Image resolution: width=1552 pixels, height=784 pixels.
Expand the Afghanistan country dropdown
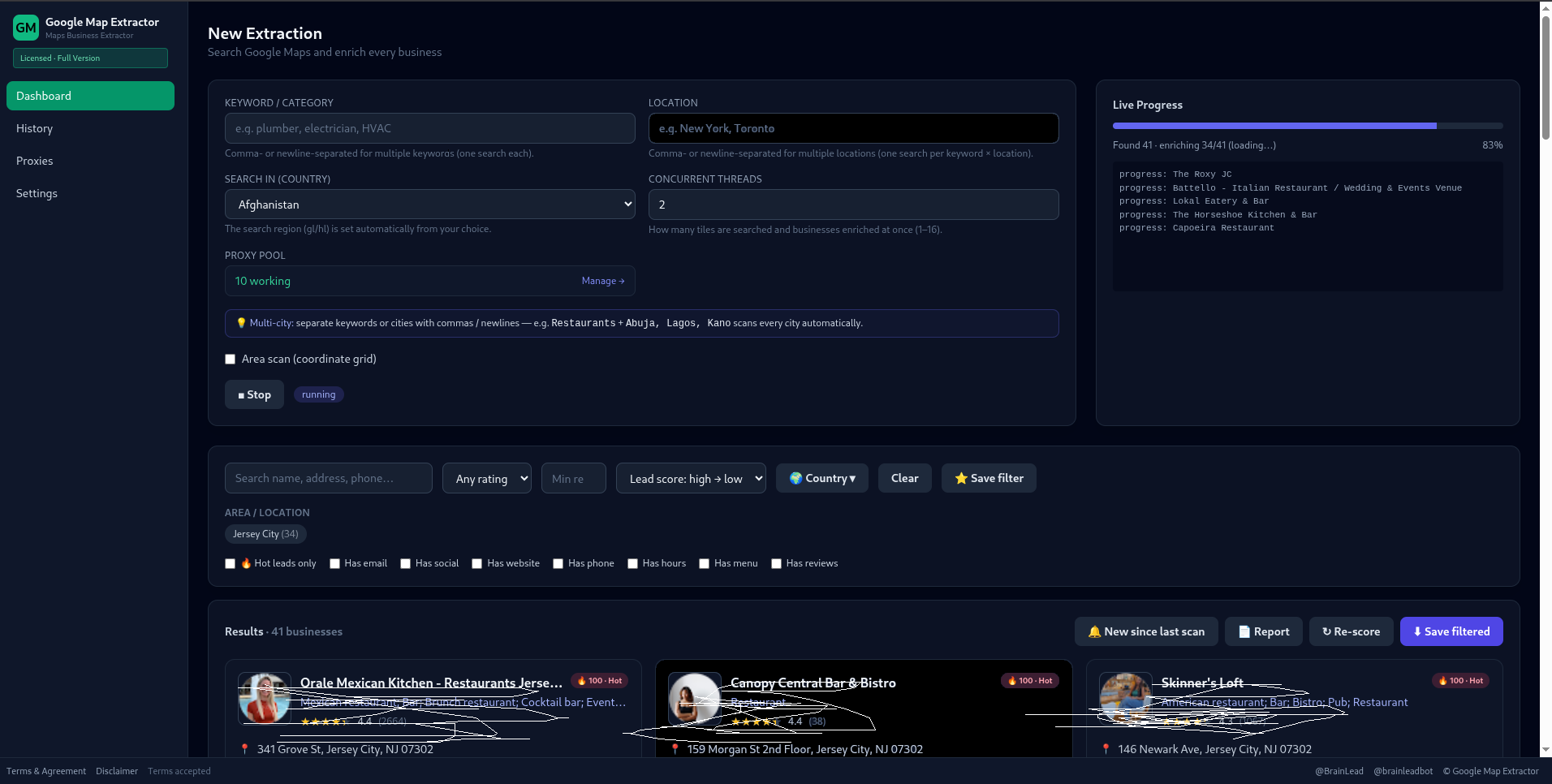[430, 205]
